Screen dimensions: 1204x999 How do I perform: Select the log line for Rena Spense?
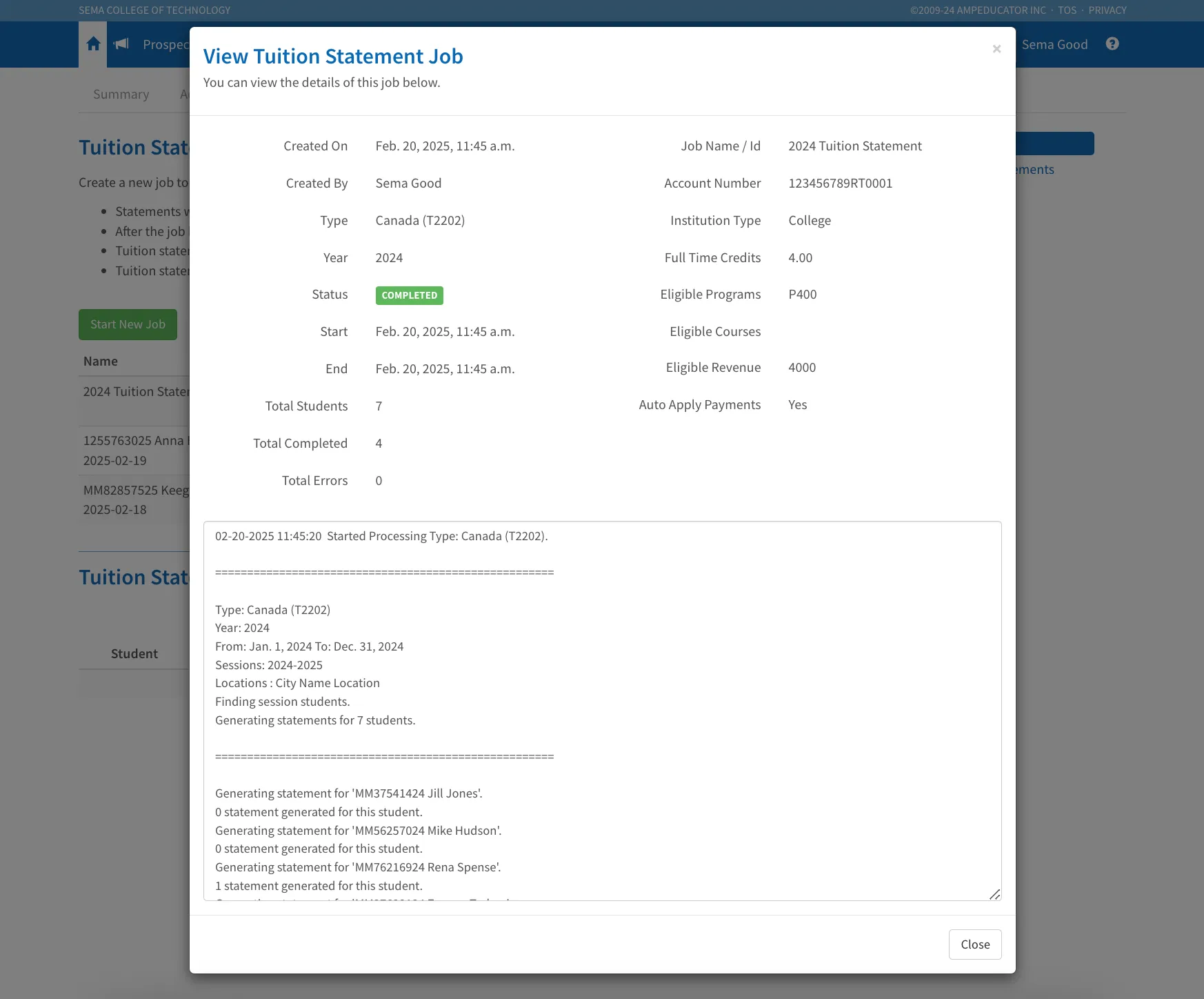coord(358,867)
